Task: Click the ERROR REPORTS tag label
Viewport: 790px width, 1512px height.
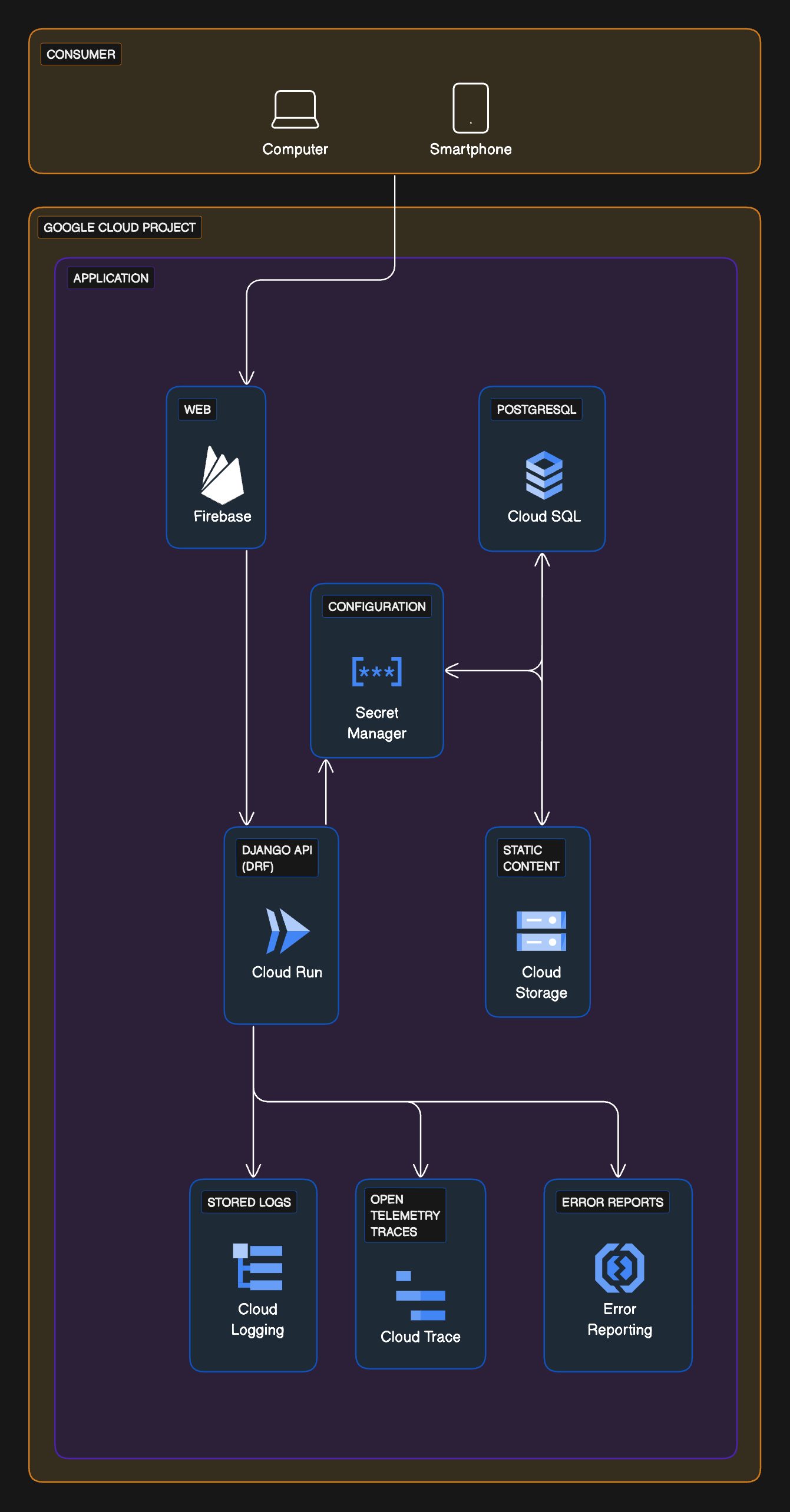Action: point(613,1202)
